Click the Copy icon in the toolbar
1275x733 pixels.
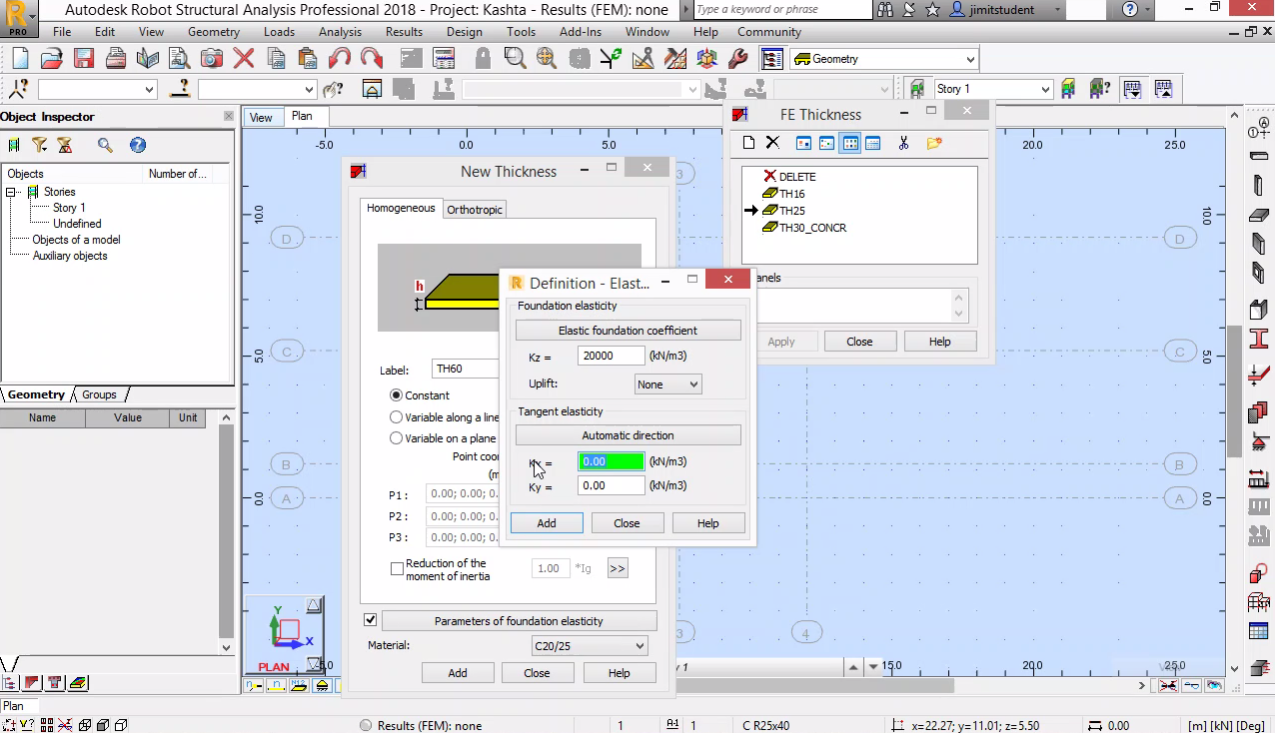(276, 59)
